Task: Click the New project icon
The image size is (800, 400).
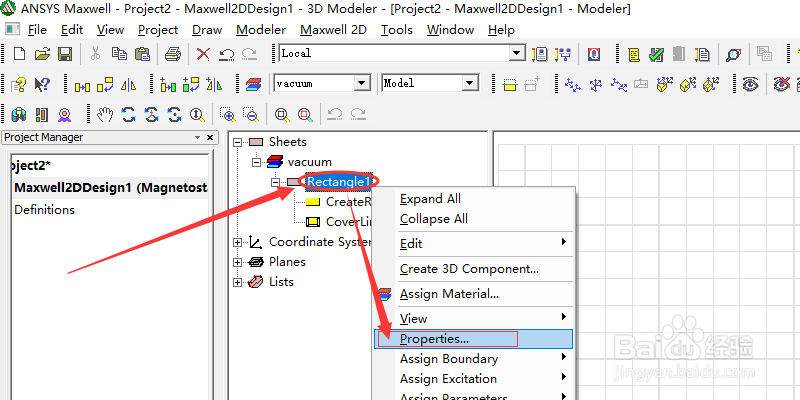Action: [19, 54]
